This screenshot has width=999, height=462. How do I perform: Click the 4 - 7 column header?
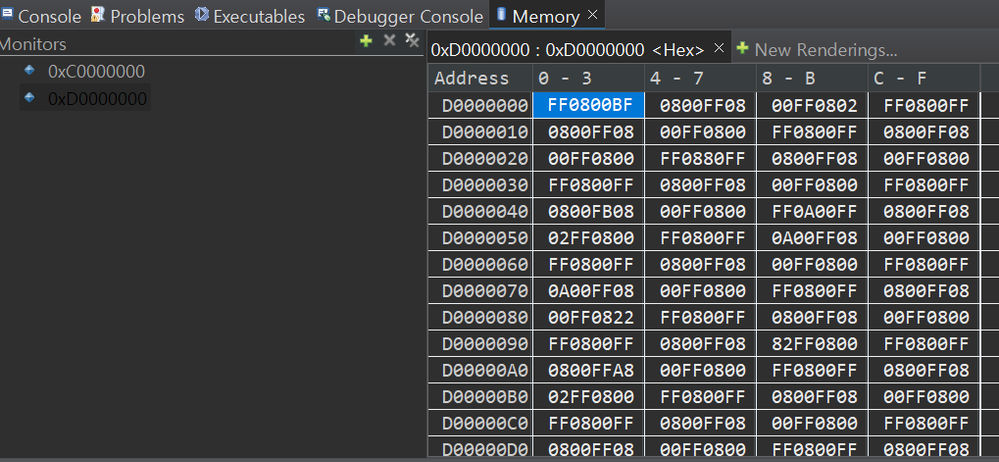coord(700,78)
